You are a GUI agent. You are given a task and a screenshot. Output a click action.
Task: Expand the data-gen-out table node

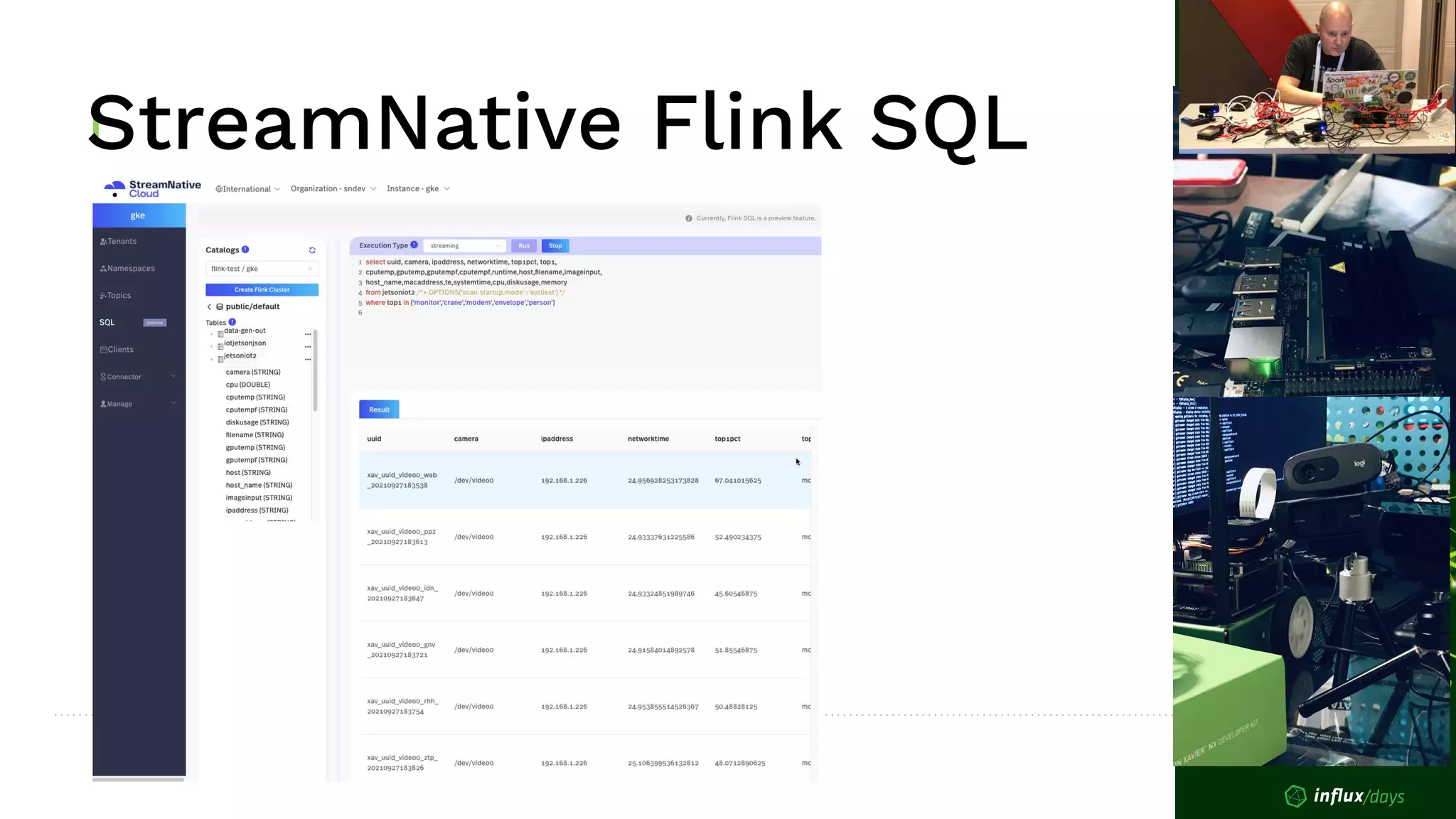(212, 334)
